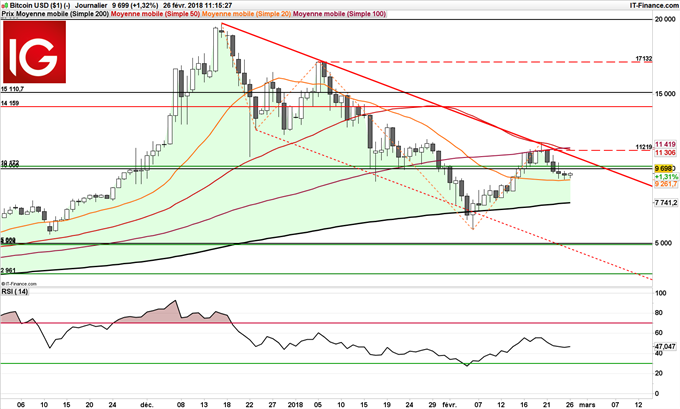Click the green +1,31% change tag
This screenshot has height=409, width=680.
tap(666, 177)
